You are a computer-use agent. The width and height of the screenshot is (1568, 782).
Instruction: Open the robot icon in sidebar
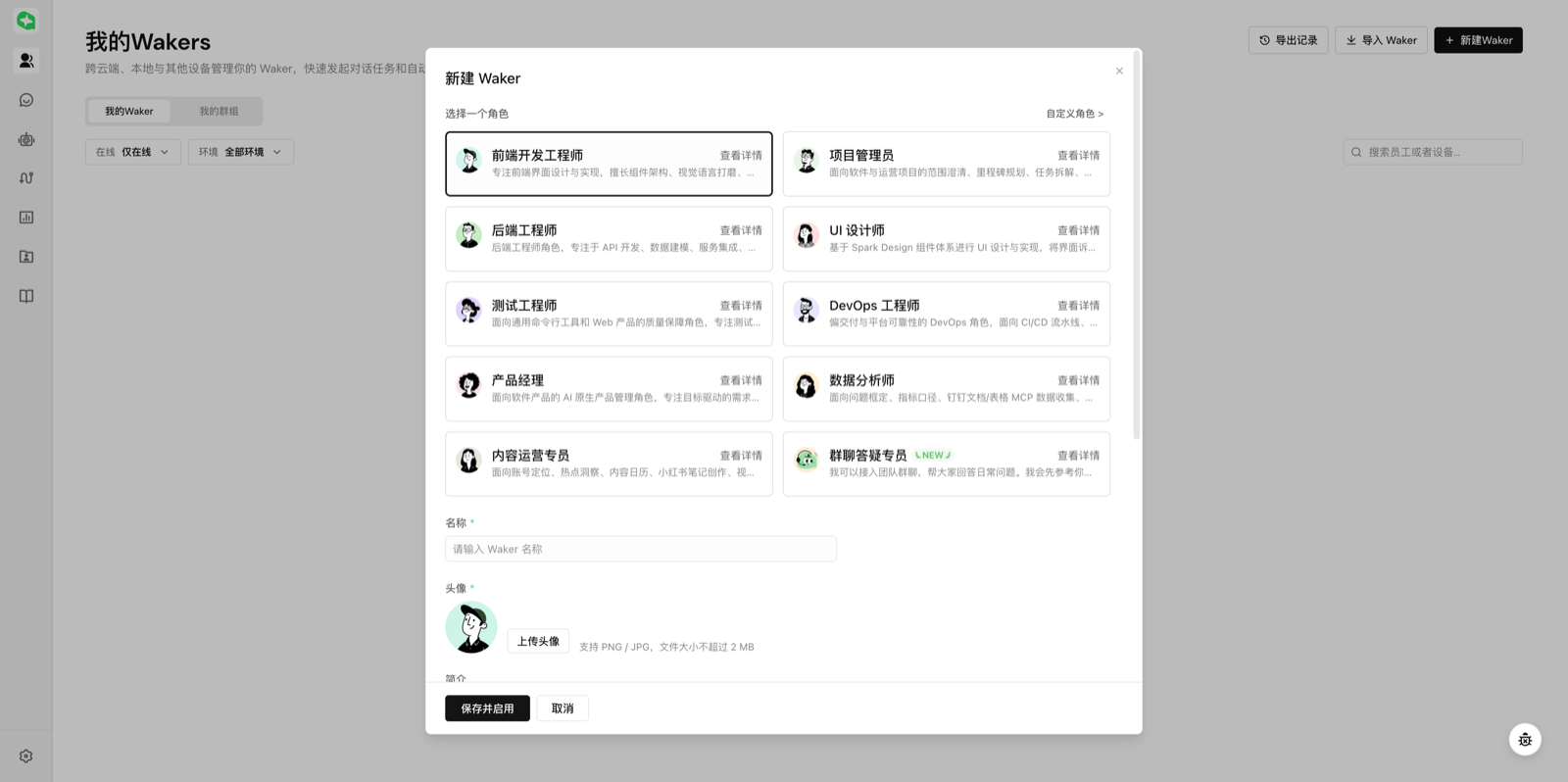(x=26, y=139)
